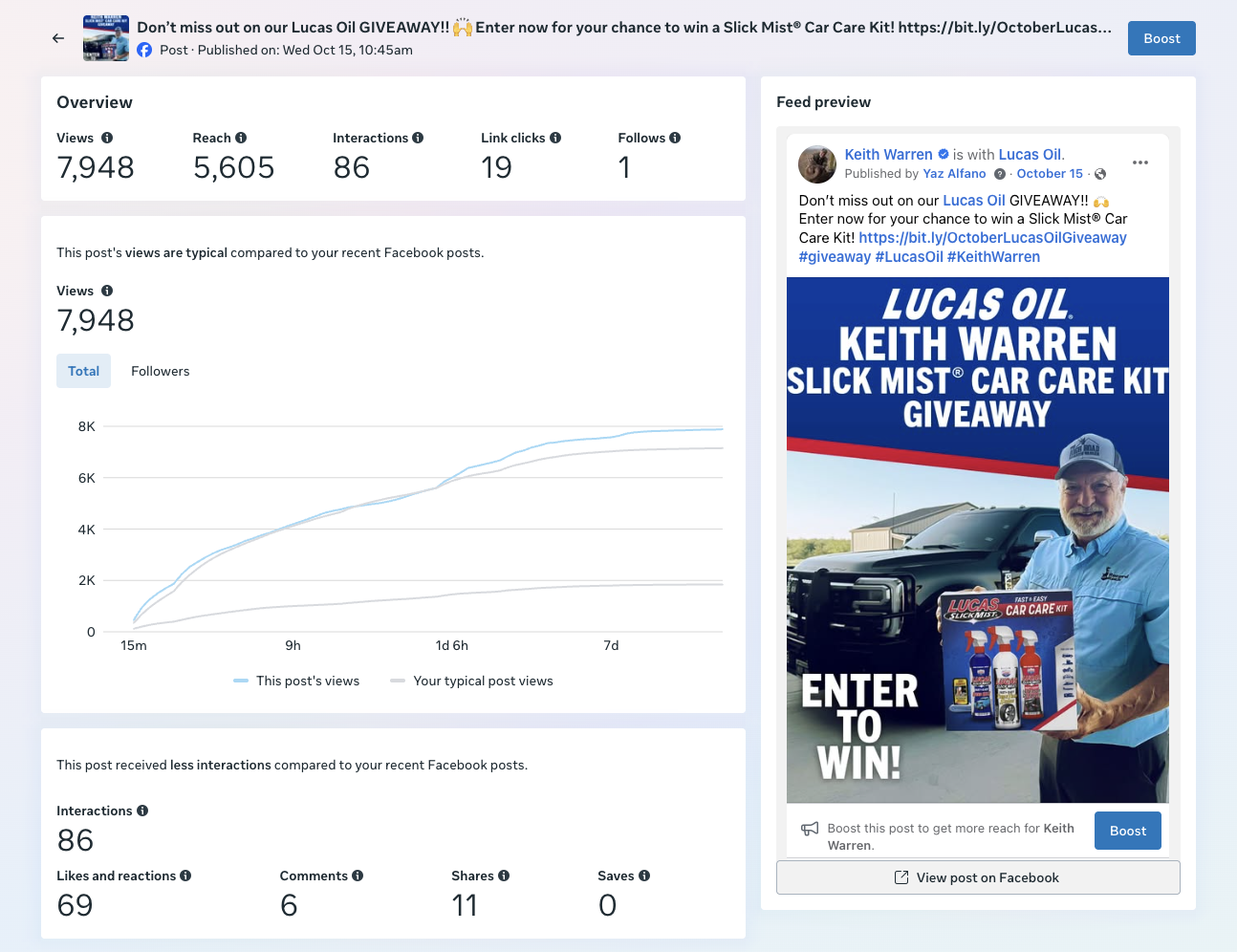Click the Feed preview heading
The image size is (1237, 952).
823,102
